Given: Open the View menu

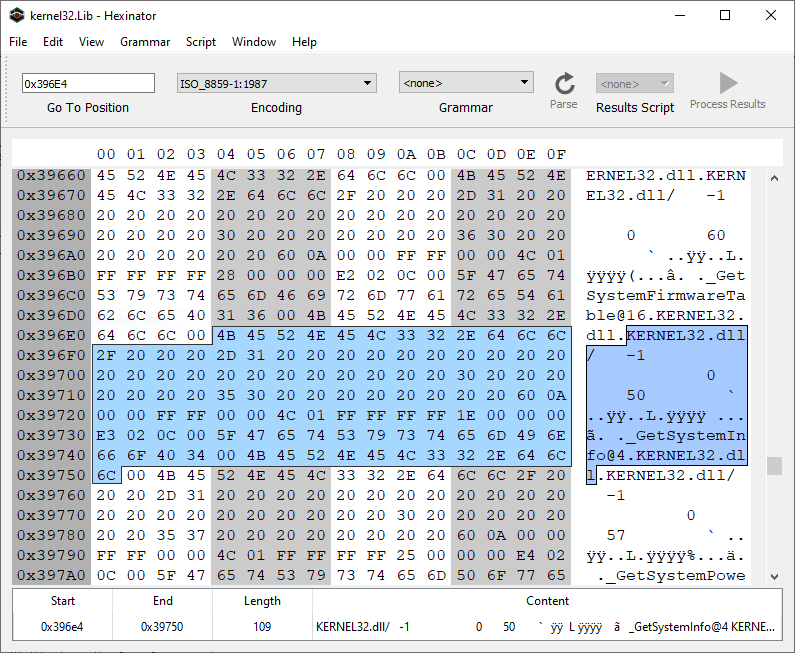Looking at the screenshot, I should (91, 42).
